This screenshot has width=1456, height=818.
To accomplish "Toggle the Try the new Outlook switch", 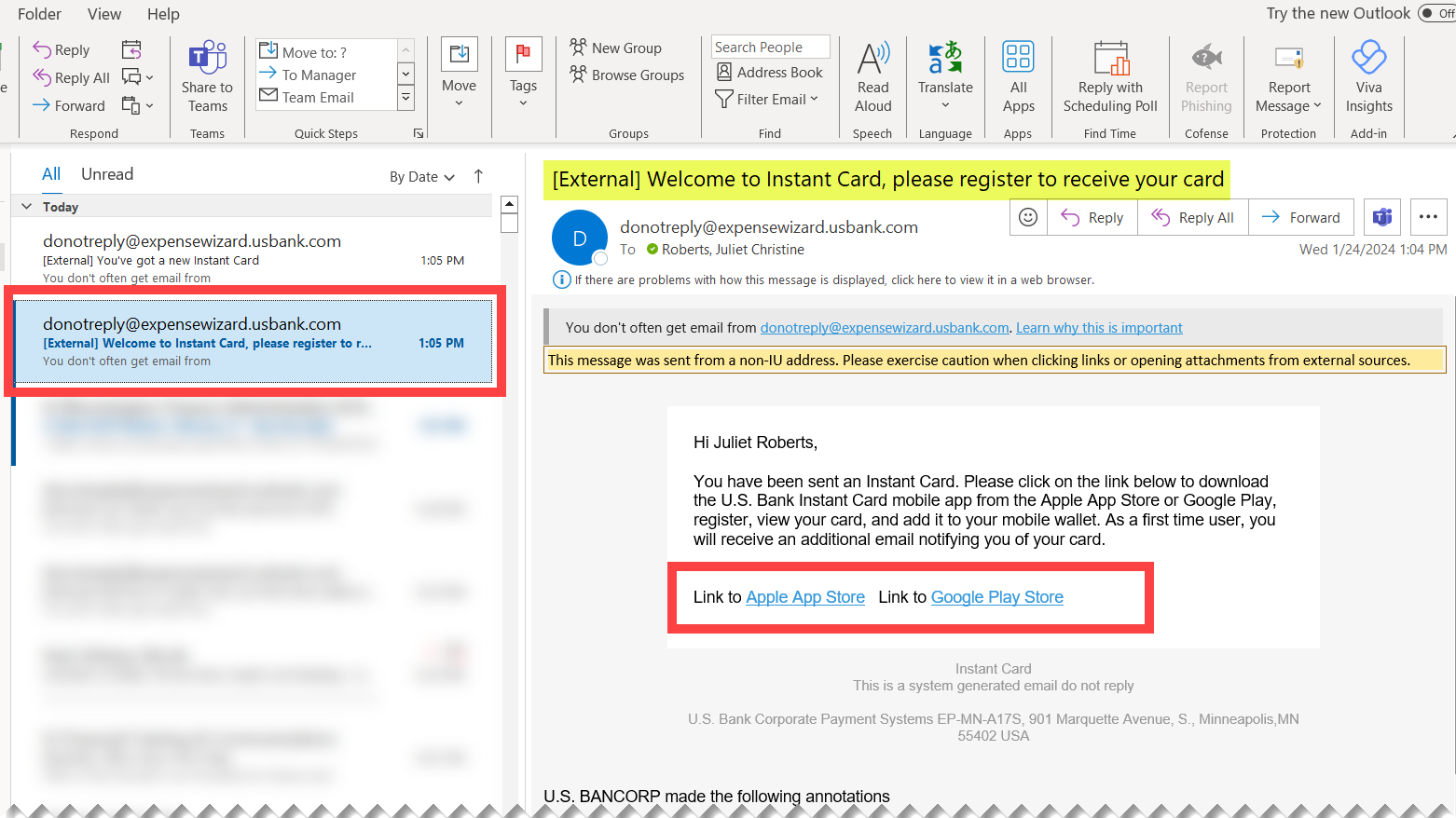I will click(x=1436, y=13).
